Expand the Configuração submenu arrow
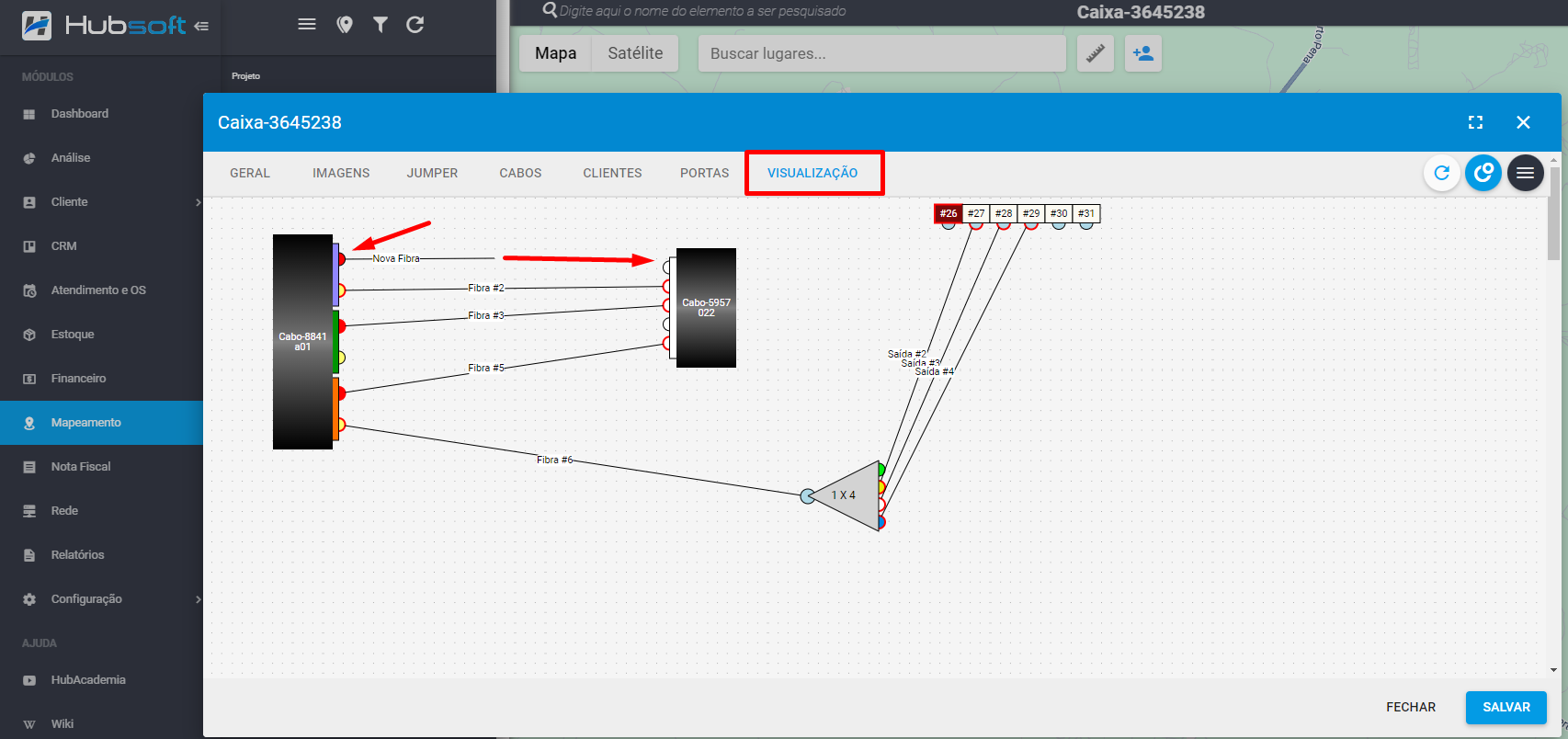This screenshot has height=739, width=1568. coord(198,599)
